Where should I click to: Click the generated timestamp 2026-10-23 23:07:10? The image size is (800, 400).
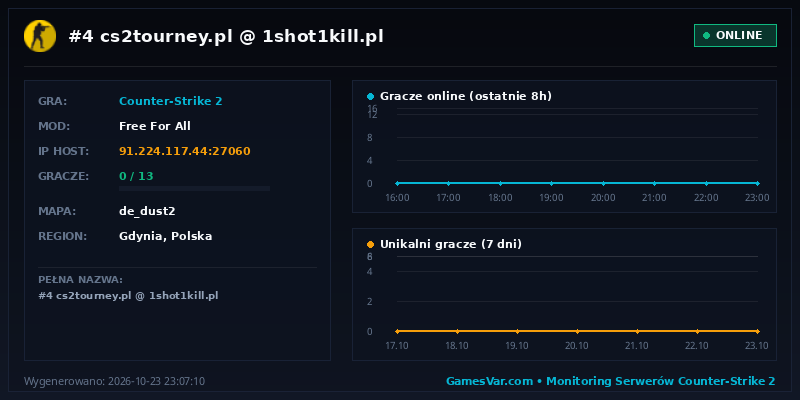tap(156, 381)
